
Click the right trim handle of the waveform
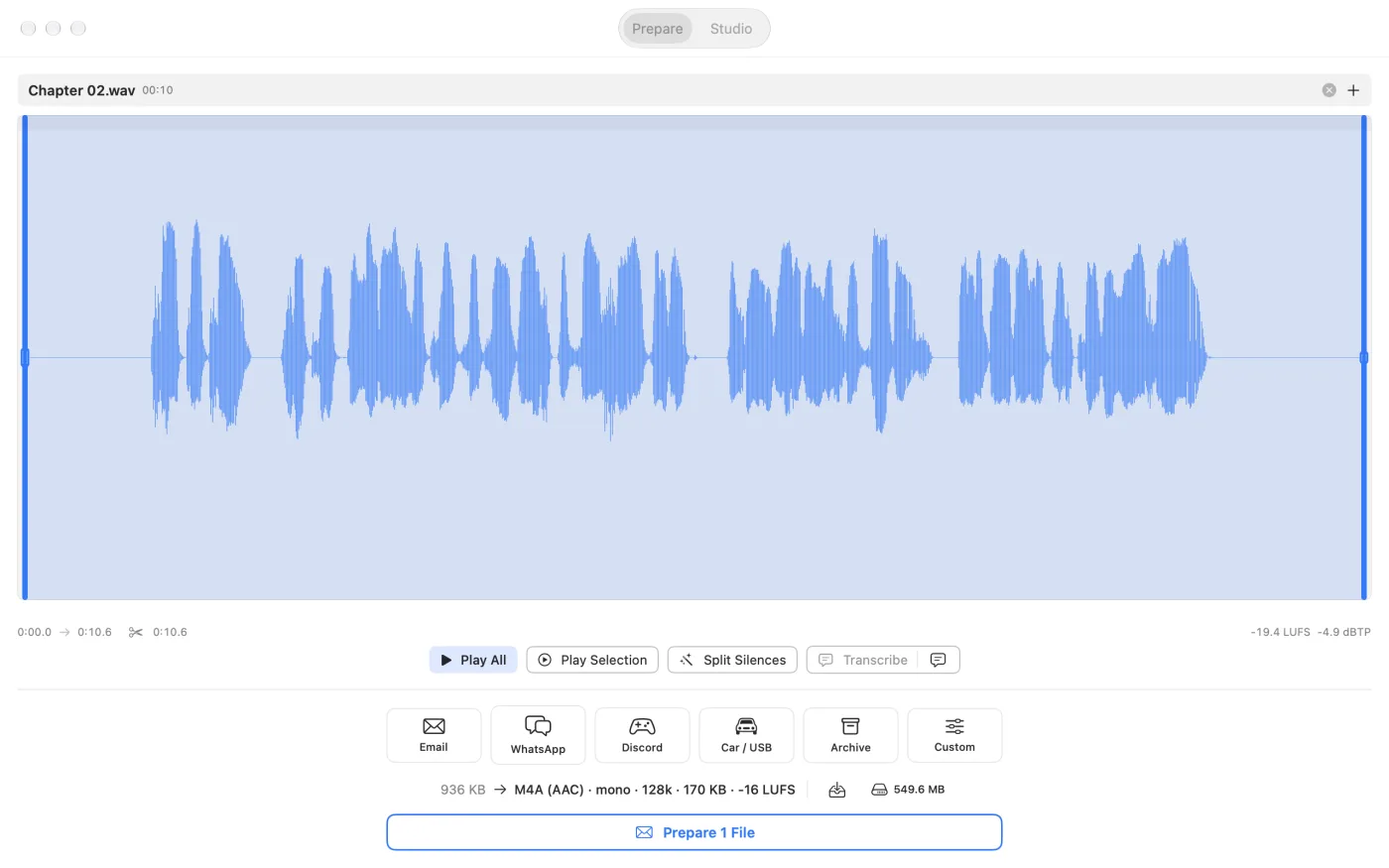tap(1364, 357)
